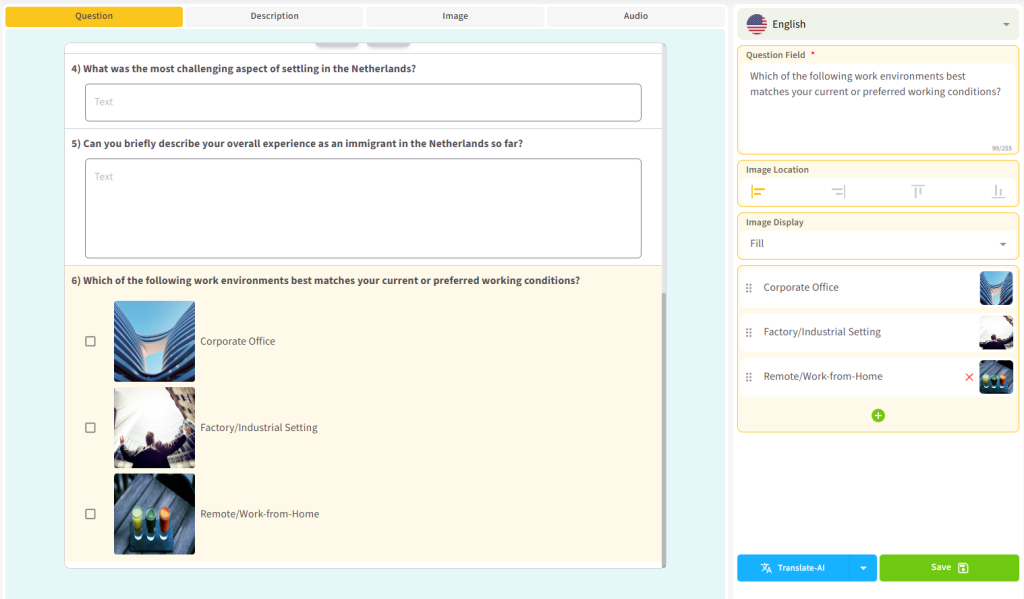Grab the Corporate Office drag handle
The image size is (1024, 599).
749,288
